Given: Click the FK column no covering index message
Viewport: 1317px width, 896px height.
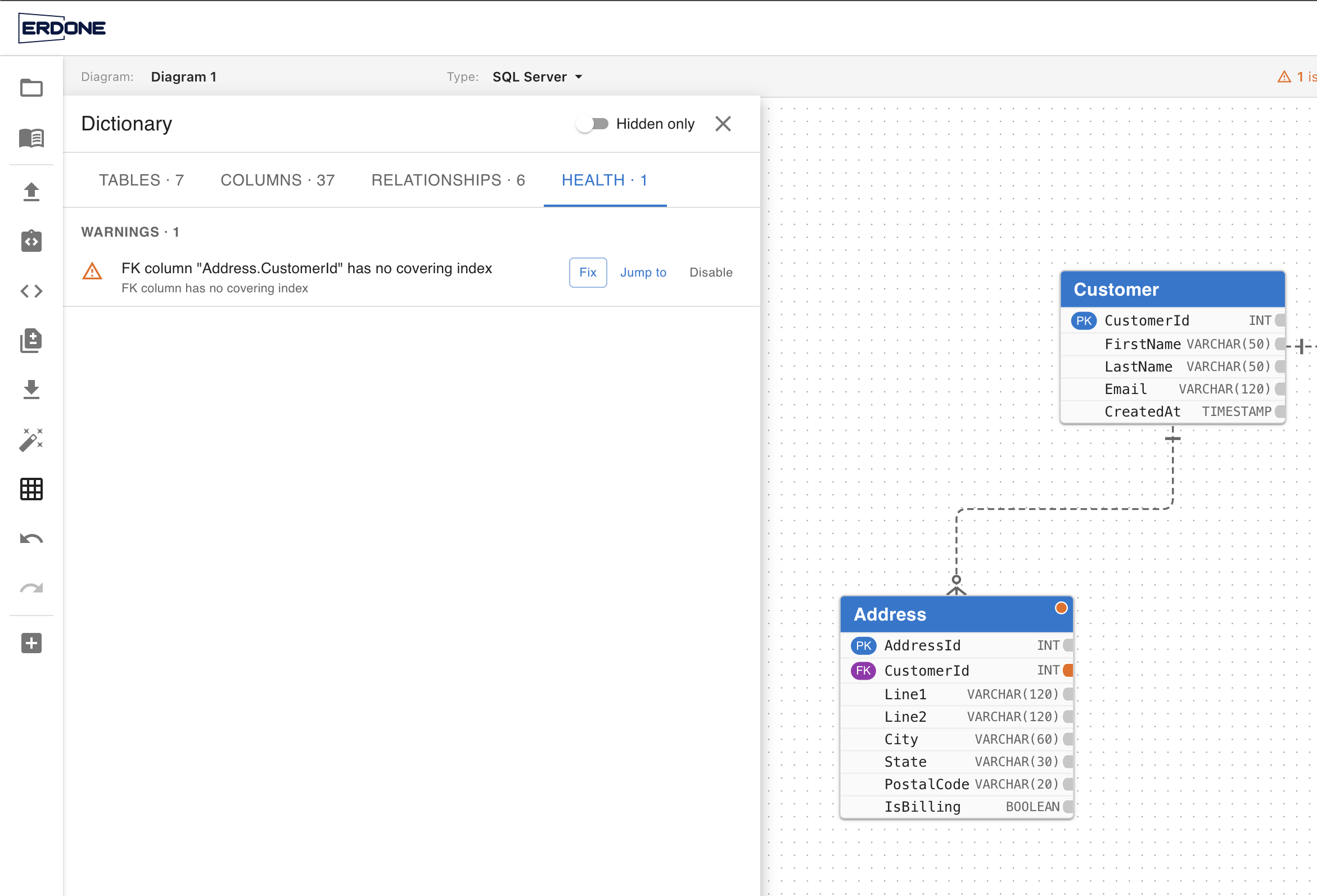Looking at the screenshot, I should point(306,268).
